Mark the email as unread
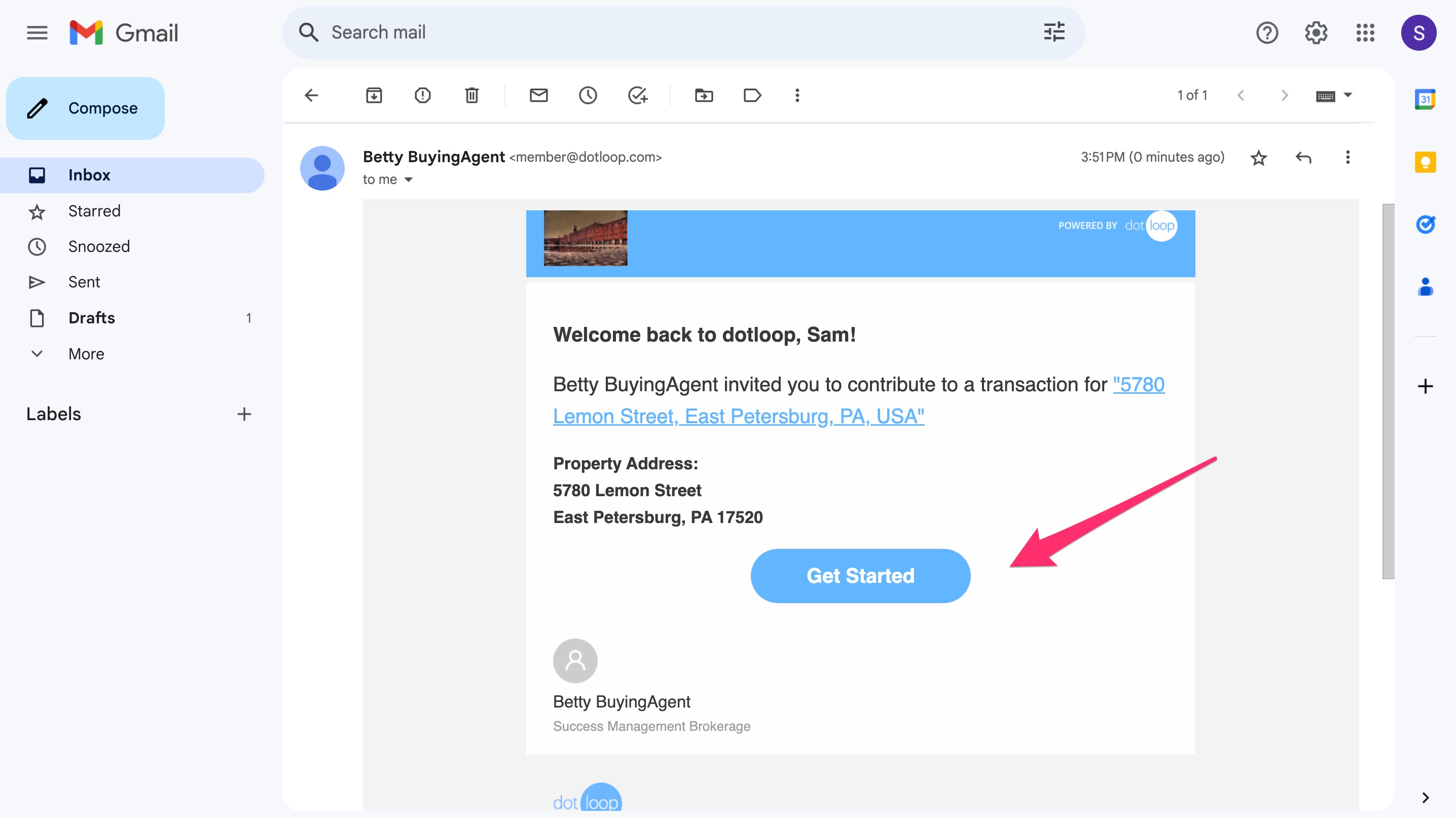1456x818 pixels. point(539,95)
